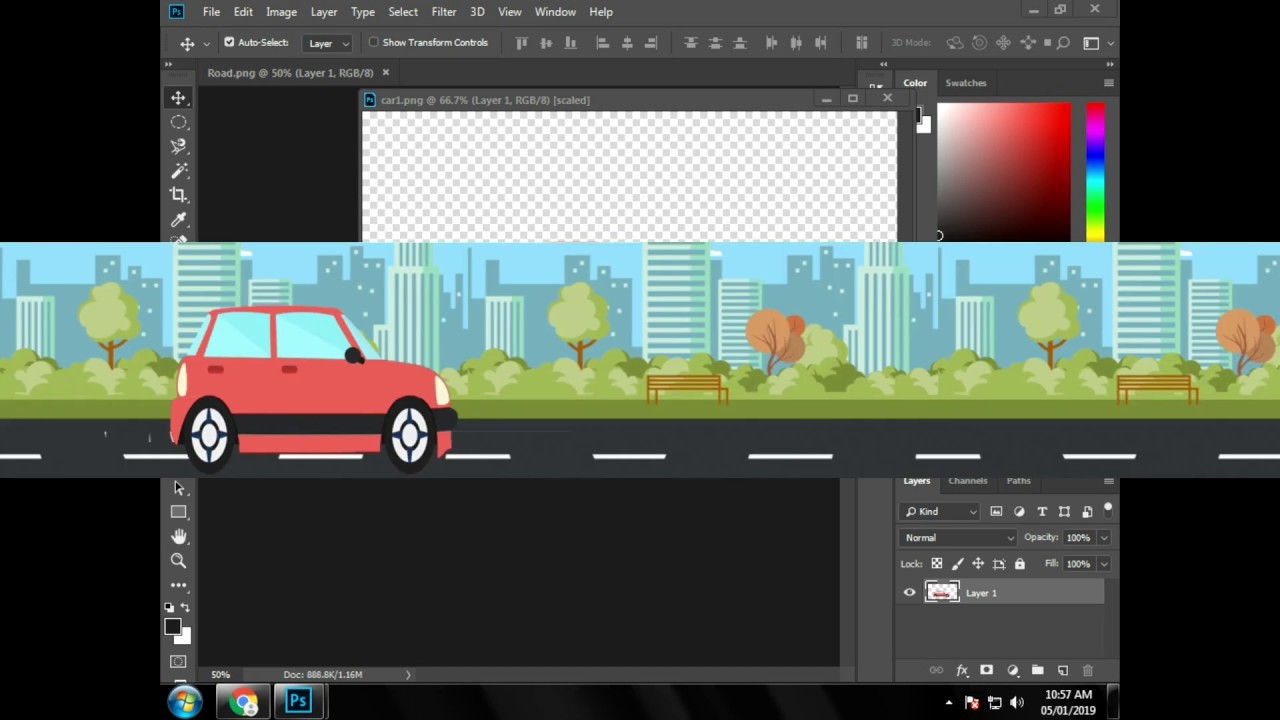
Task: Open the layer filter Kind dropdown
Action: [940, 511]
